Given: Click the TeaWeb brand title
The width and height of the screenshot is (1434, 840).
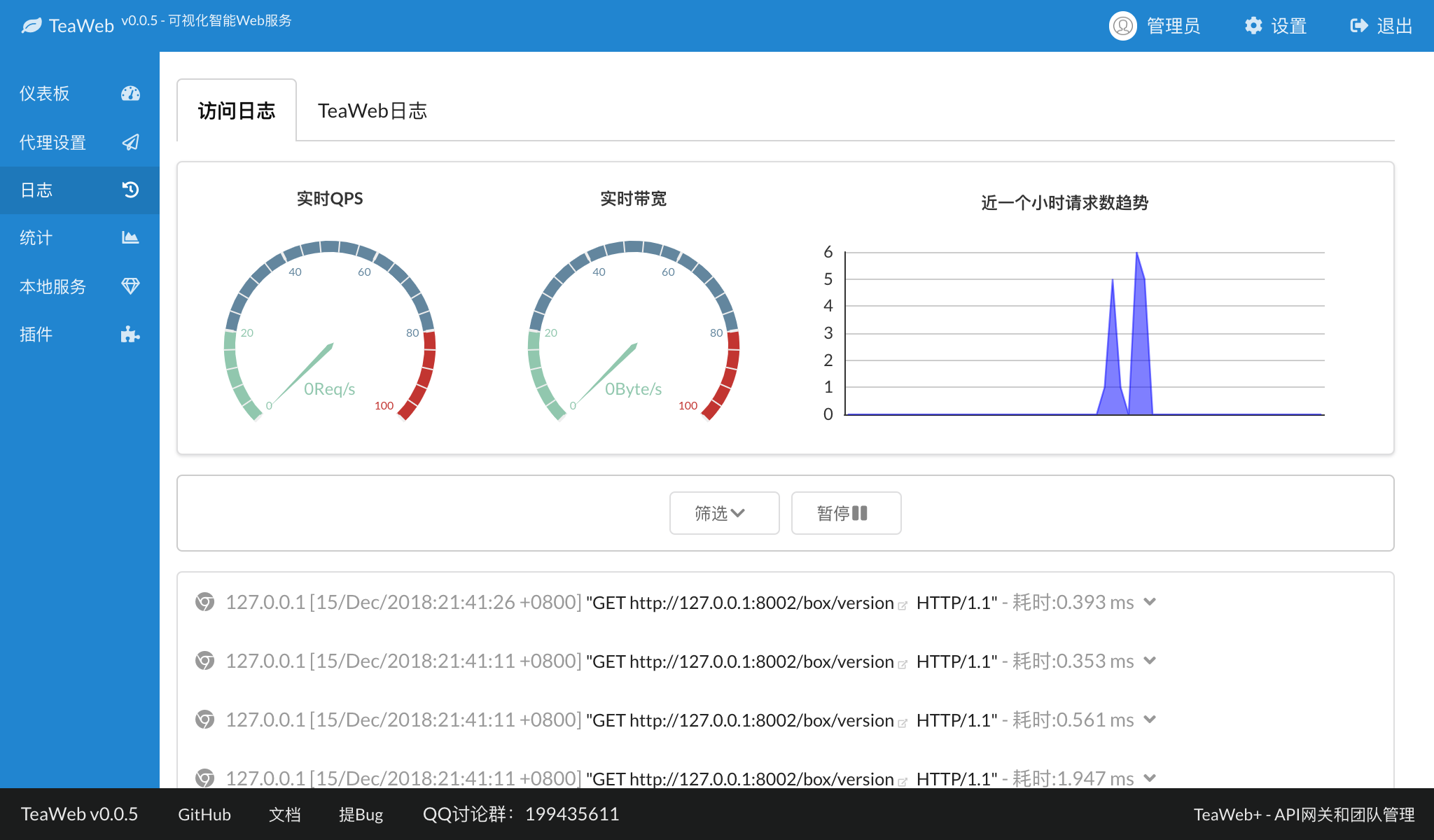Looking at the screenshot, I should [x=81, y=26].
